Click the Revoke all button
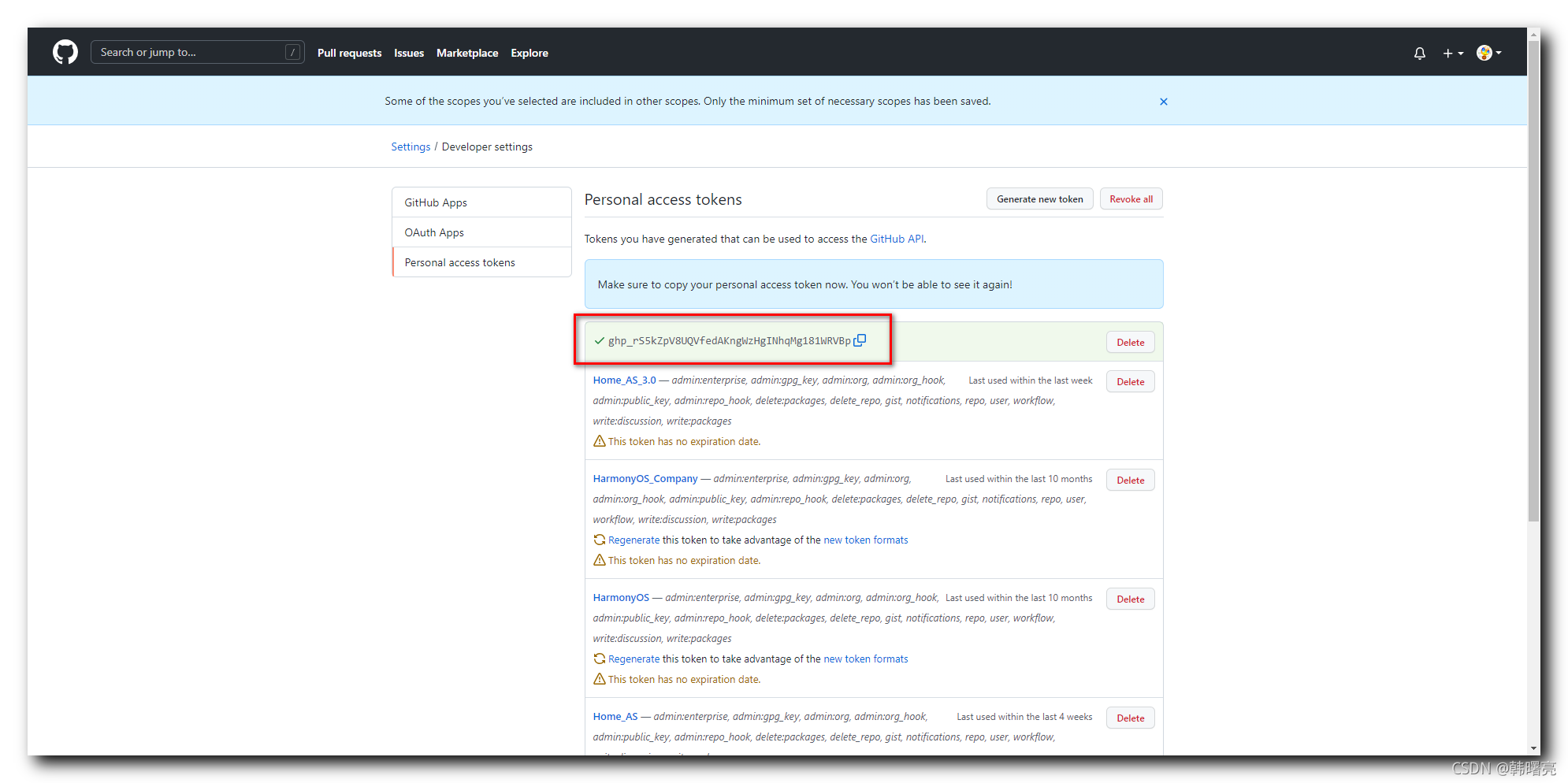1568x783 pixels. click(x=1131, y=199)
